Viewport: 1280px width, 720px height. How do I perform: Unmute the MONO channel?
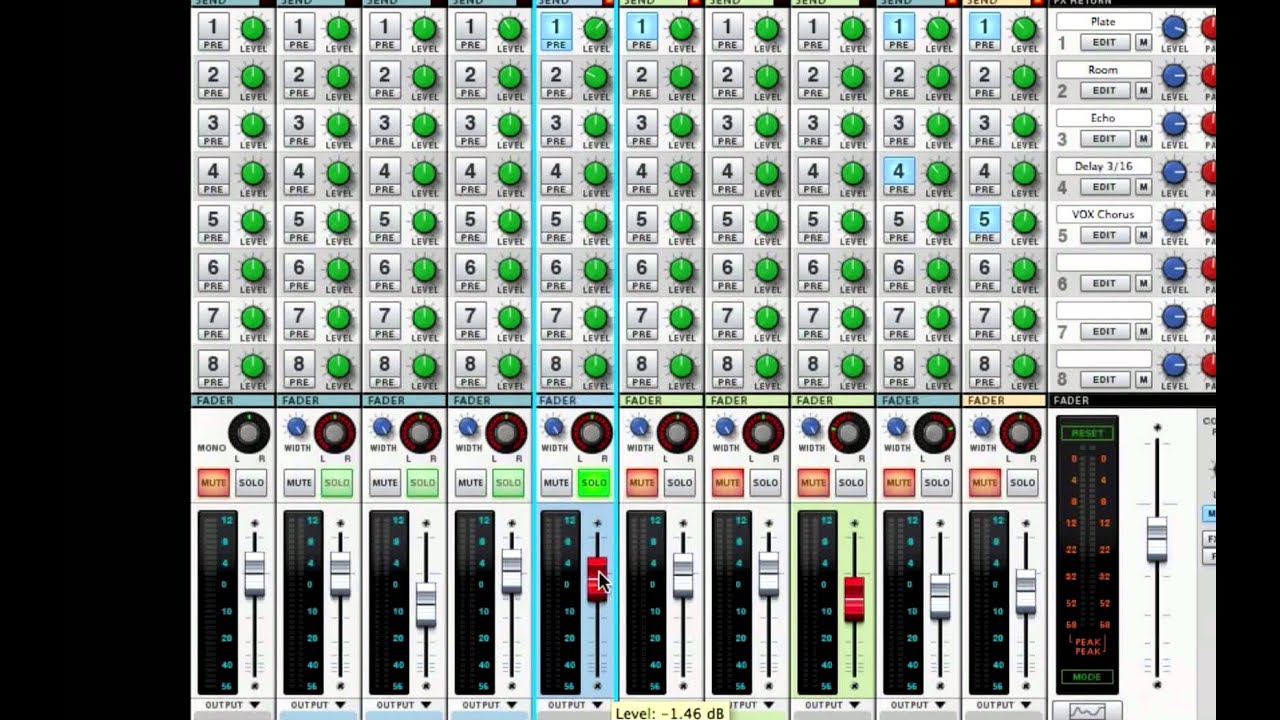[213, 483]
